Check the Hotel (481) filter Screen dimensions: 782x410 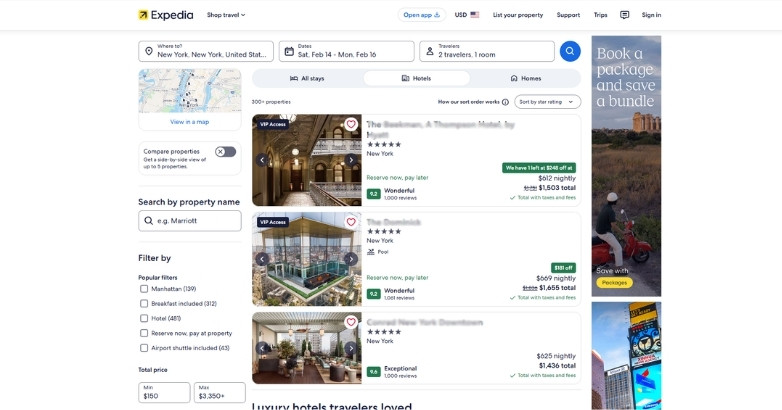tap(144, 318)
